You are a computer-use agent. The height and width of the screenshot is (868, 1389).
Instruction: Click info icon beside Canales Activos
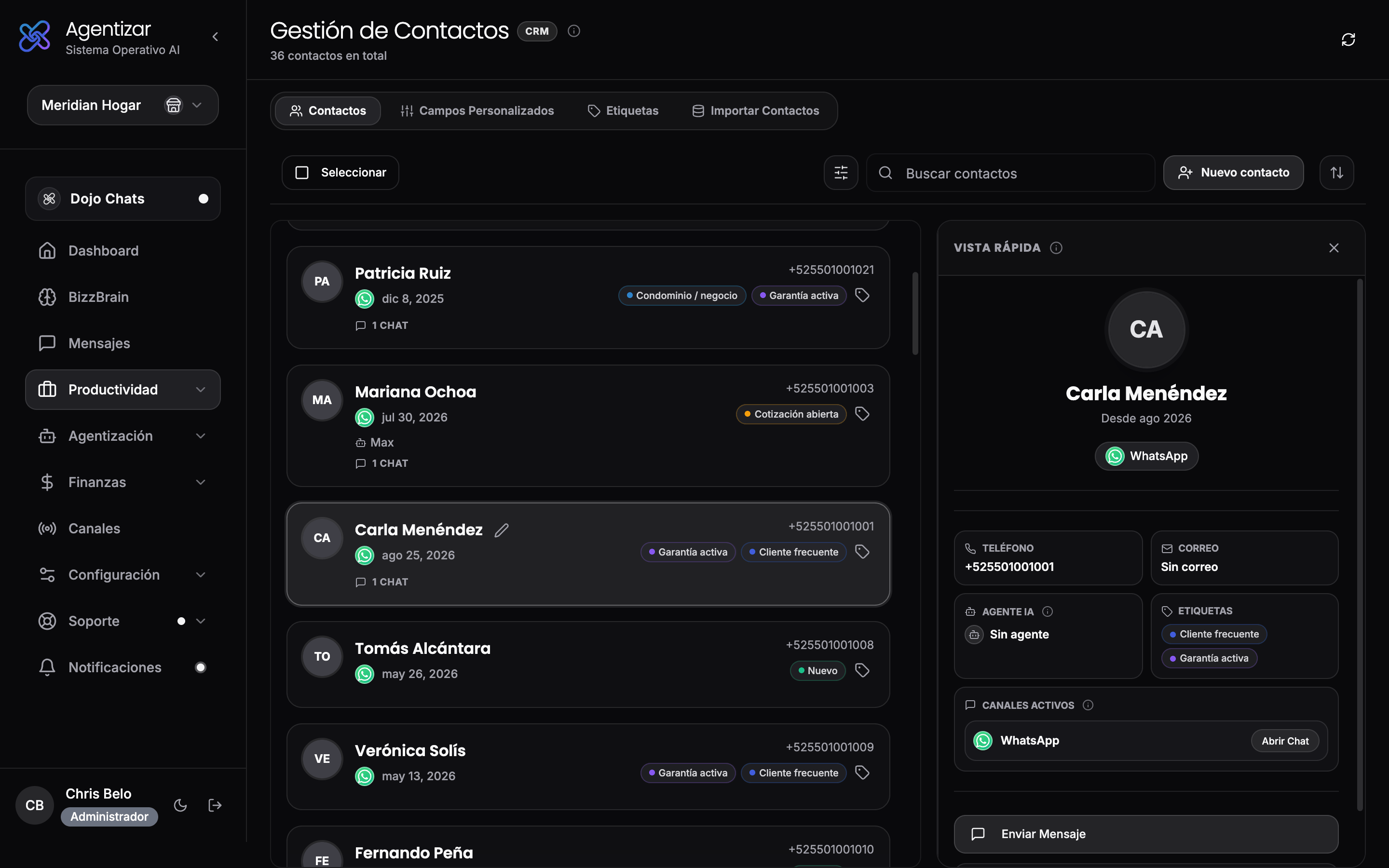1088,705
